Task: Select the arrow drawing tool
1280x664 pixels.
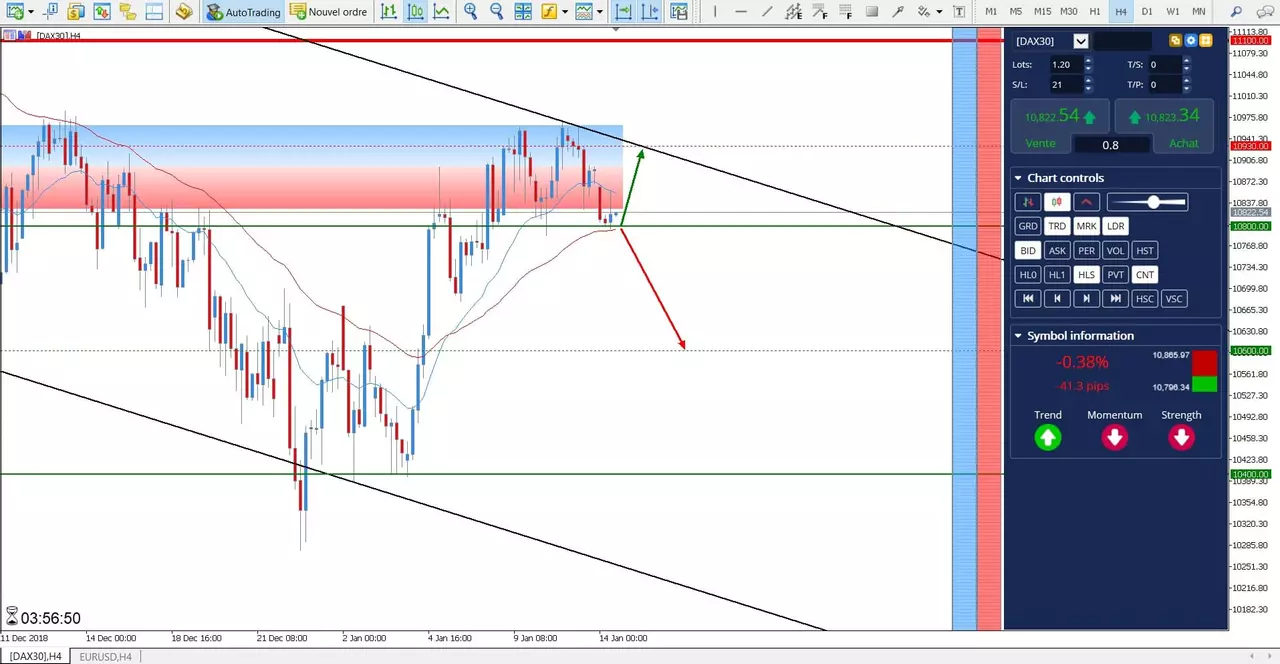Action: tap(898, 12)
